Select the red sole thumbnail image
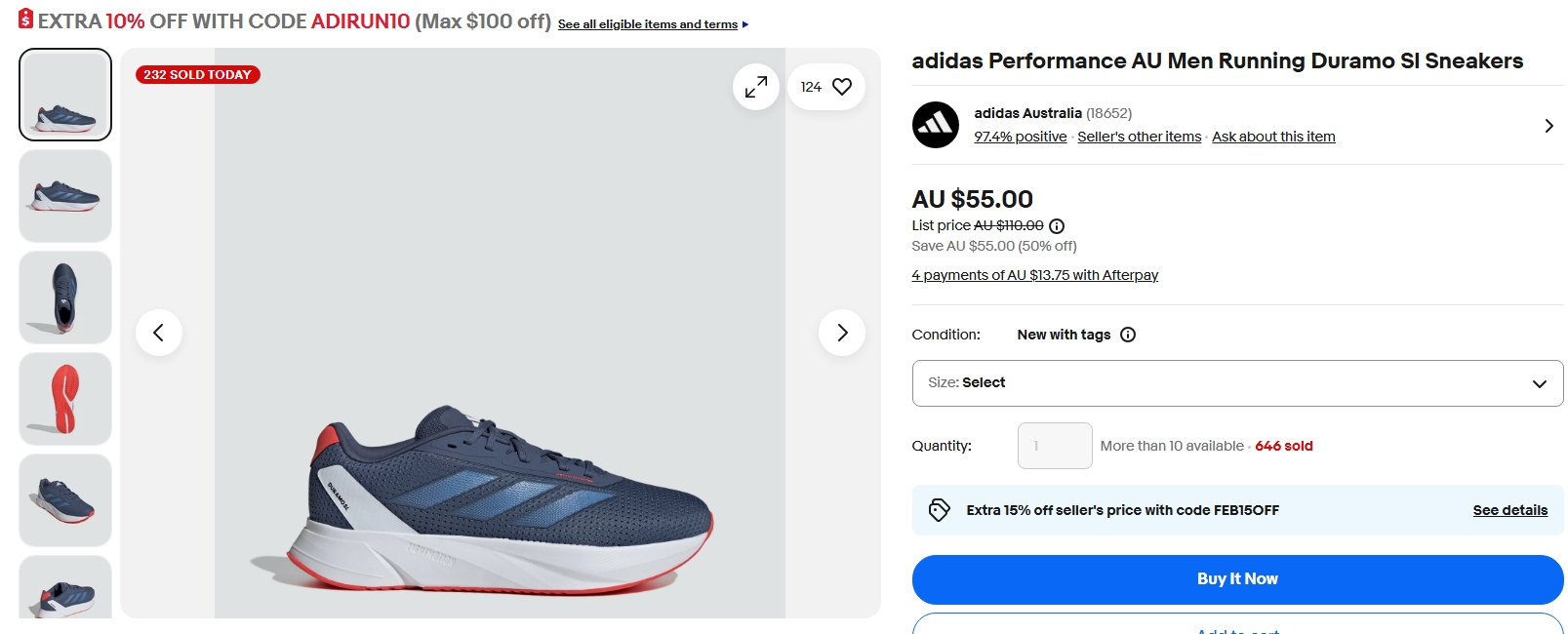1568x634 pixels. point(65,399)
